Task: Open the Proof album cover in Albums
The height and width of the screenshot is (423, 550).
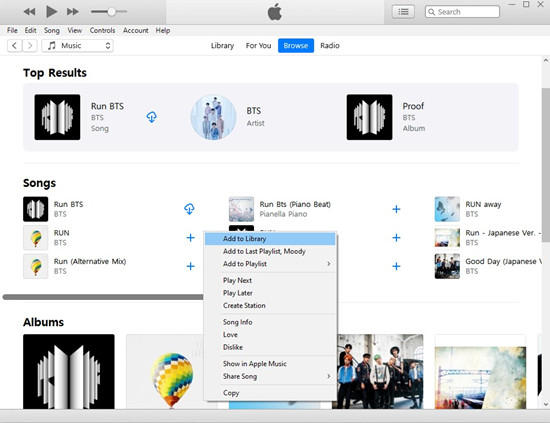Action: [x=69, y=371]
